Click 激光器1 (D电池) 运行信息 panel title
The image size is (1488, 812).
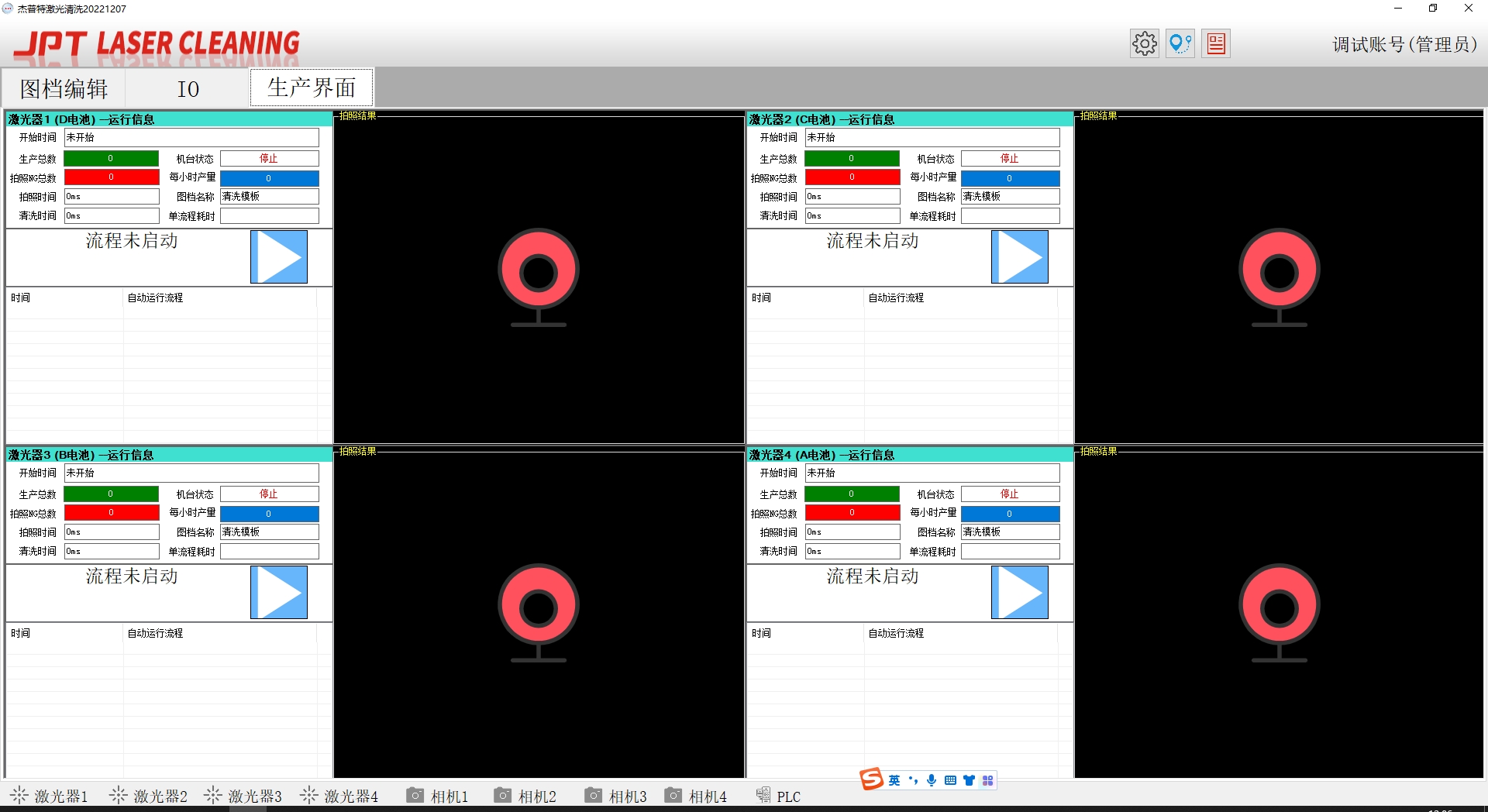pyautogui.click(x=81, y=119)
